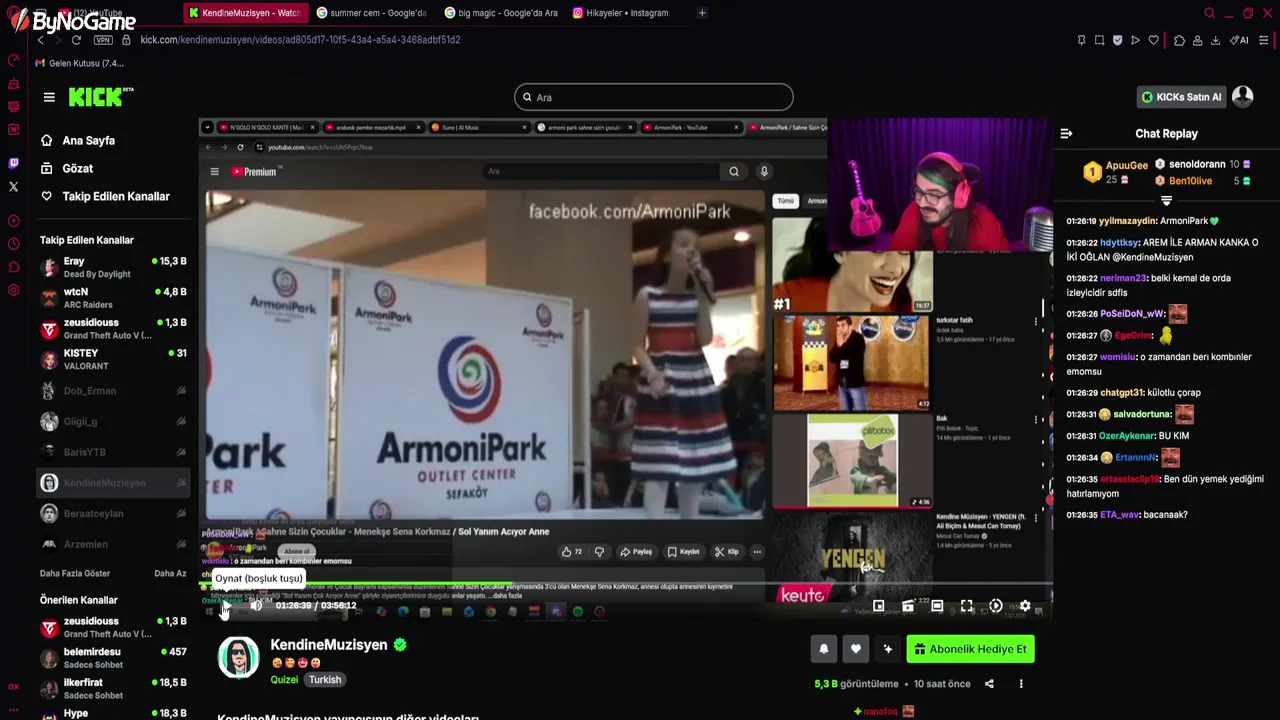
Task: Click the sparkle subscribe icon button
Action: click(x=887, y=649)
